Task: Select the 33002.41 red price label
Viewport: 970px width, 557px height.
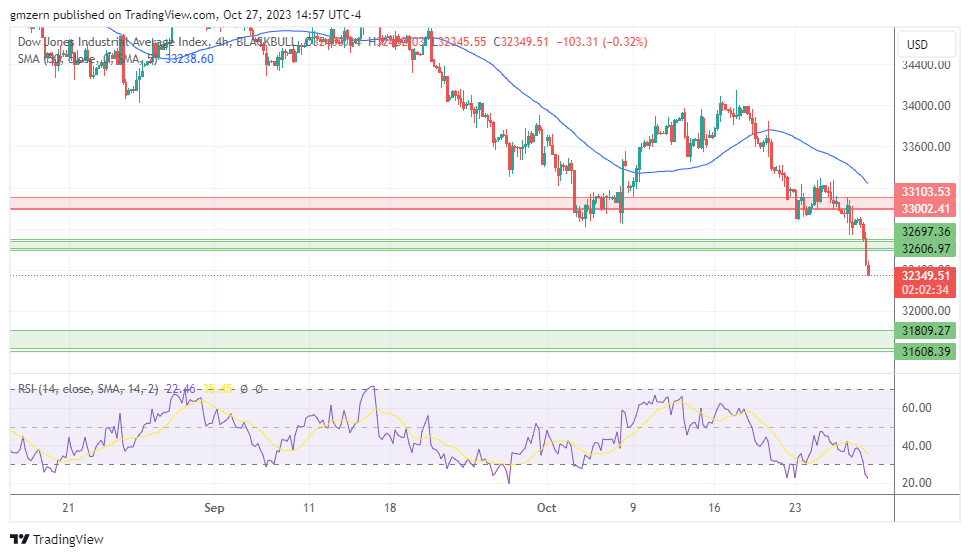Action: click(x=925, y=209)
